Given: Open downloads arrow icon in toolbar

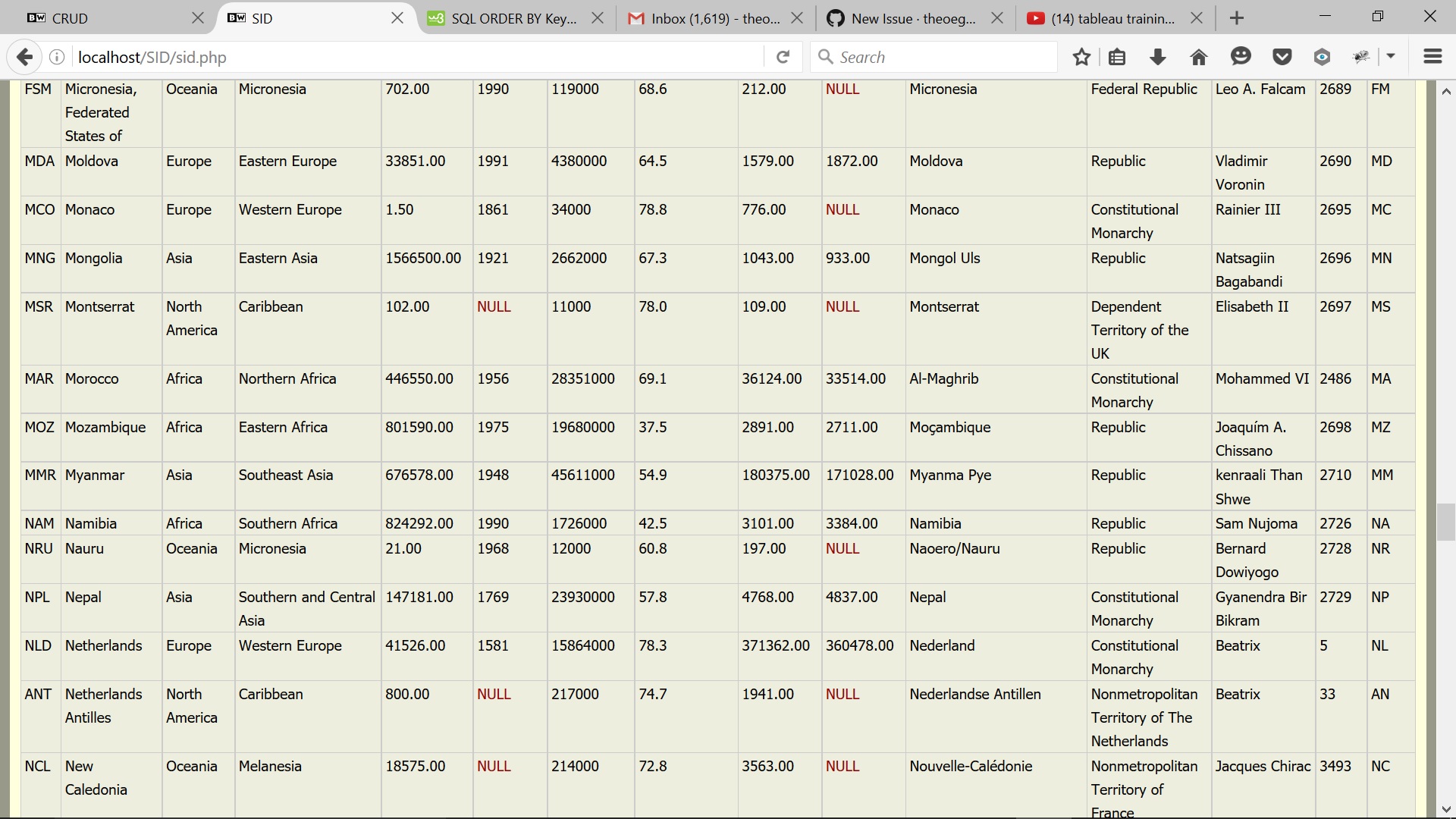Looking at the screenshot, I should tap(1157, 57).
